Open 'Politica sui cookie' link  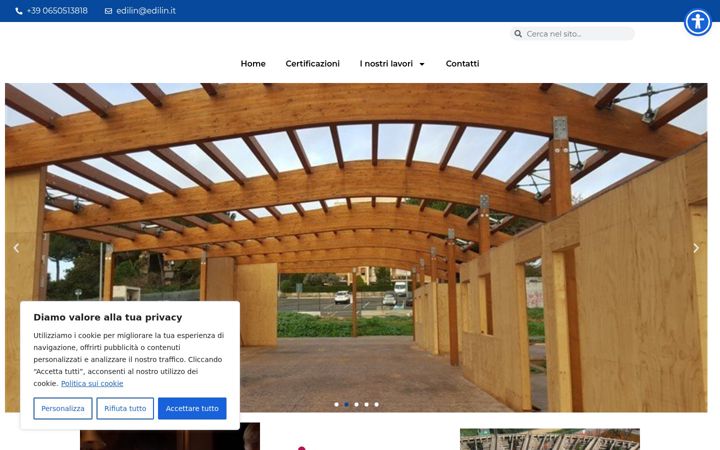[x=92, y=383]
